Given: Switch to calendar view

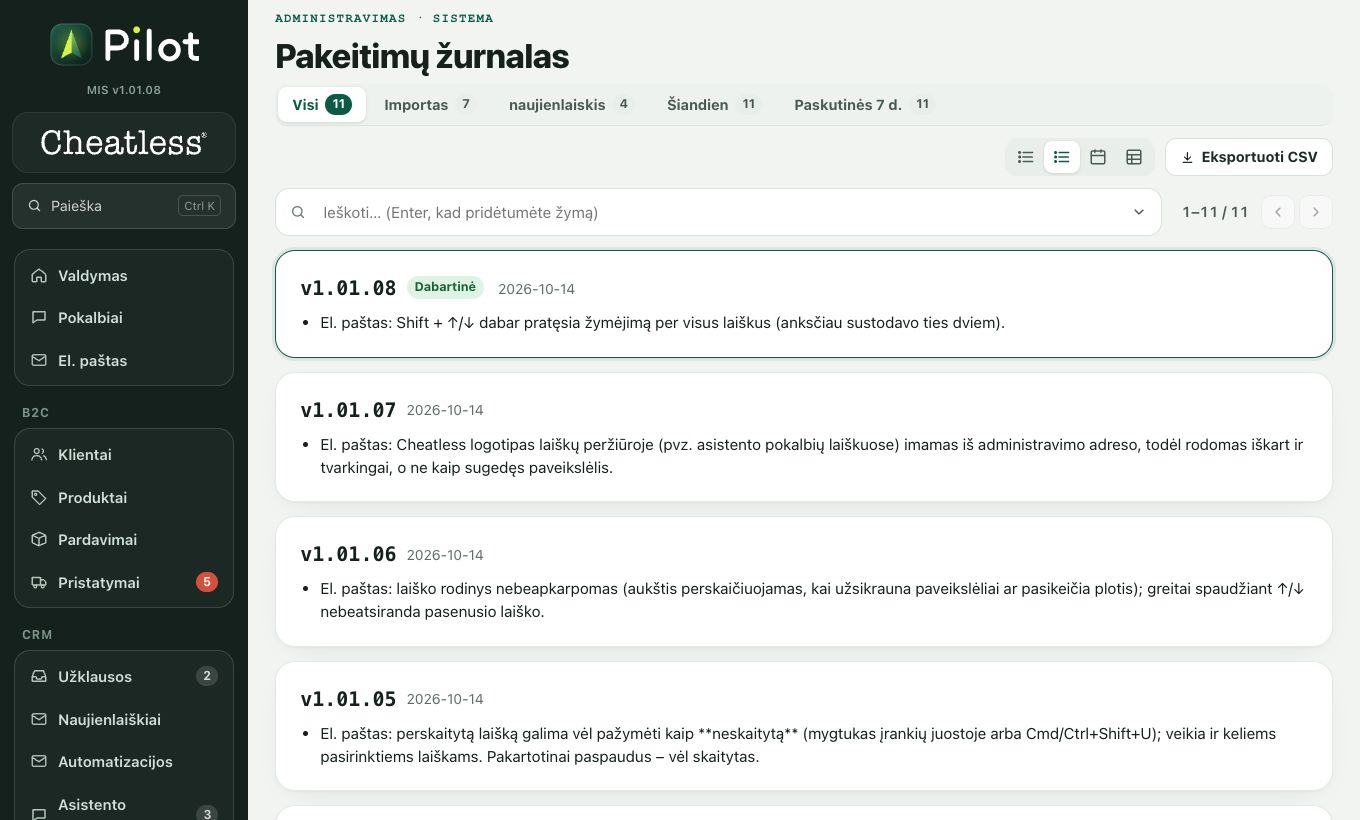Looking at the screenshot, I should pos(1098,157).
